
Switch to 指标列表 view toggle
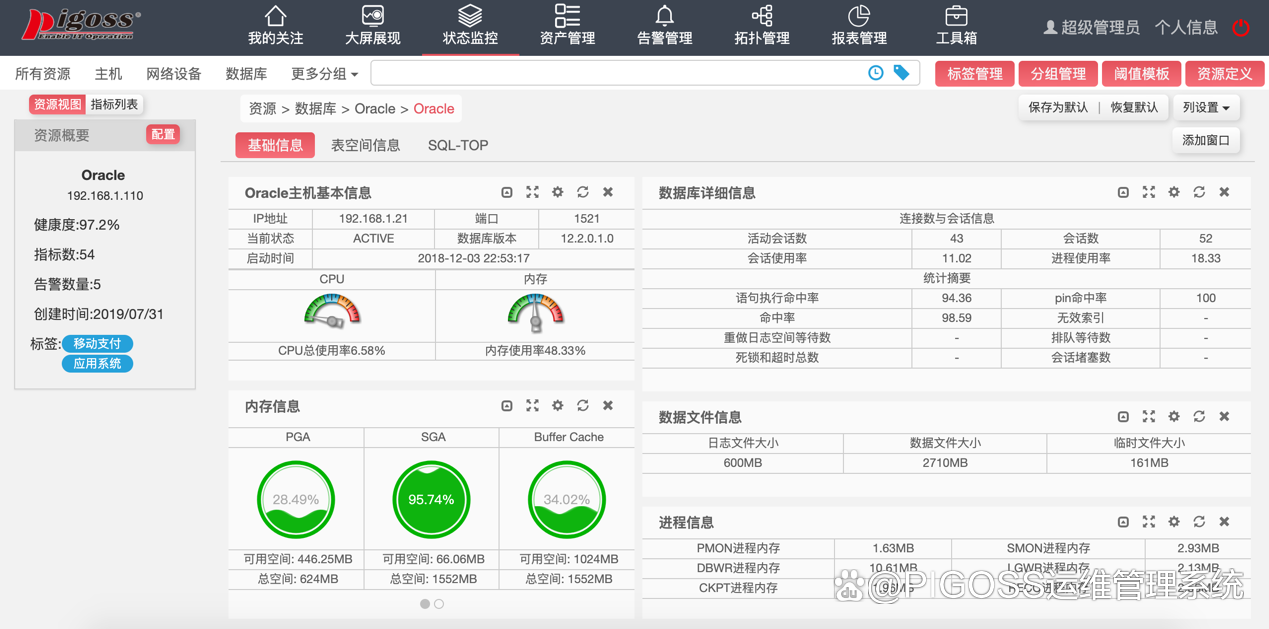pos(115,104)
